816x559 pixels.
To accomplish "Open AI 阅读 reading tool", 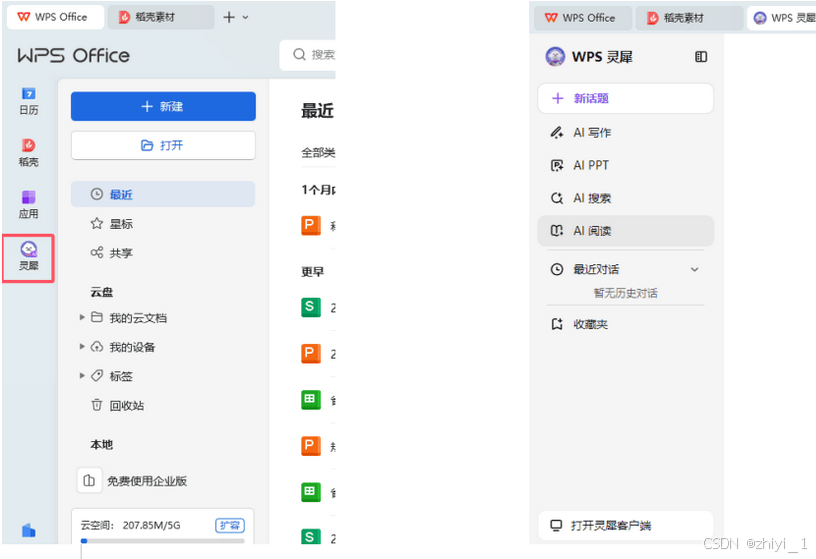I will [626, 231].
